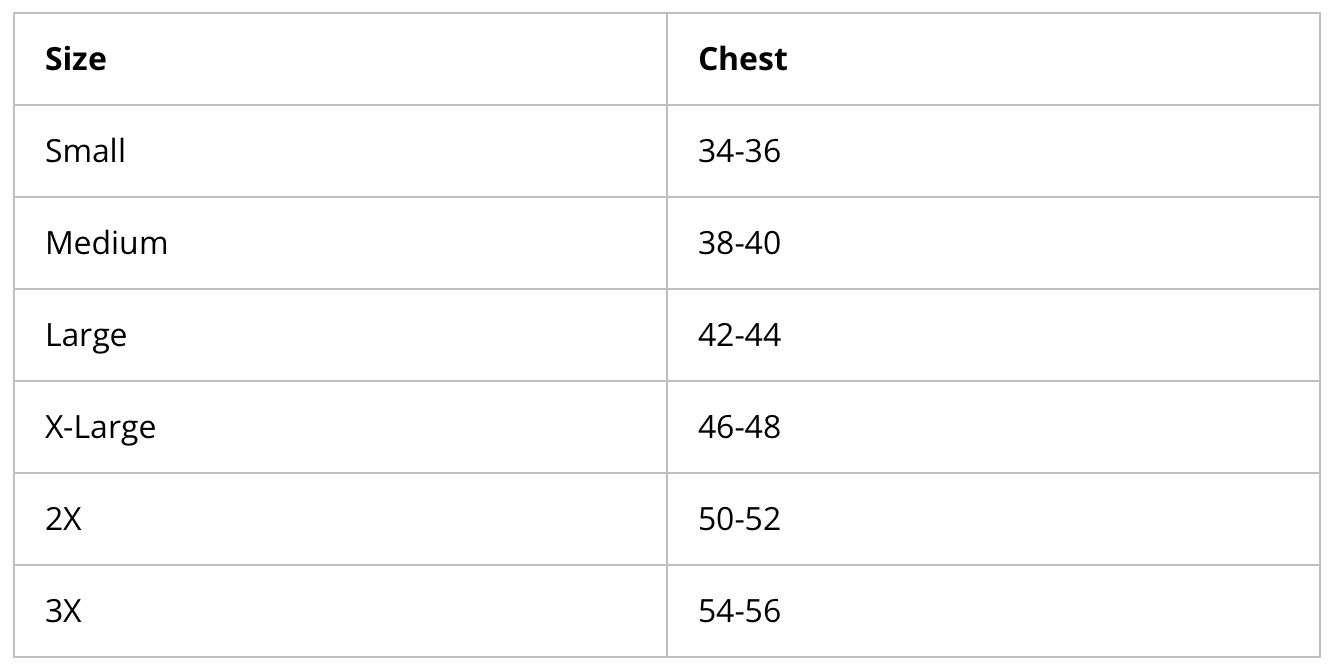Click the word Small in table
Screen dimensions: 1338x670
pos(86,152)
